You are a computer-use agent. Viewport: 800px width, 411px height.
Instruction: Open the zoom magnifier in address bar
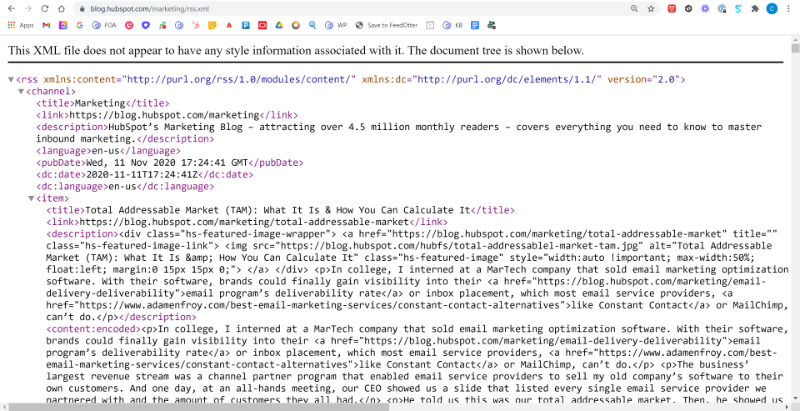click(634, 9)
